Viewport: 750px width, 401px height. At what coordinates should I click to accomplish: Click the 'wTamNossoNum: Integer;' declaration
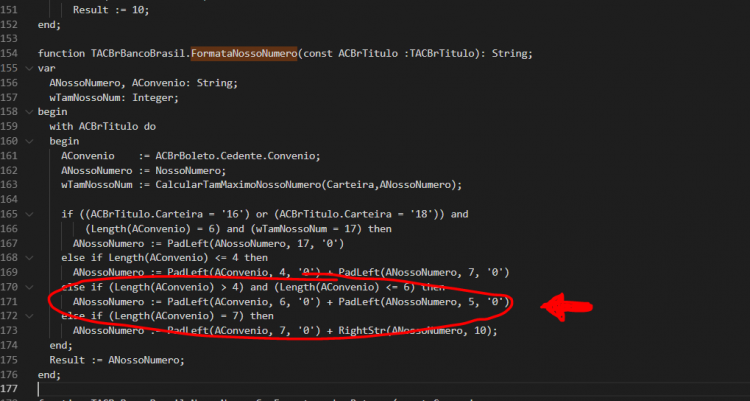coord(114,98)
